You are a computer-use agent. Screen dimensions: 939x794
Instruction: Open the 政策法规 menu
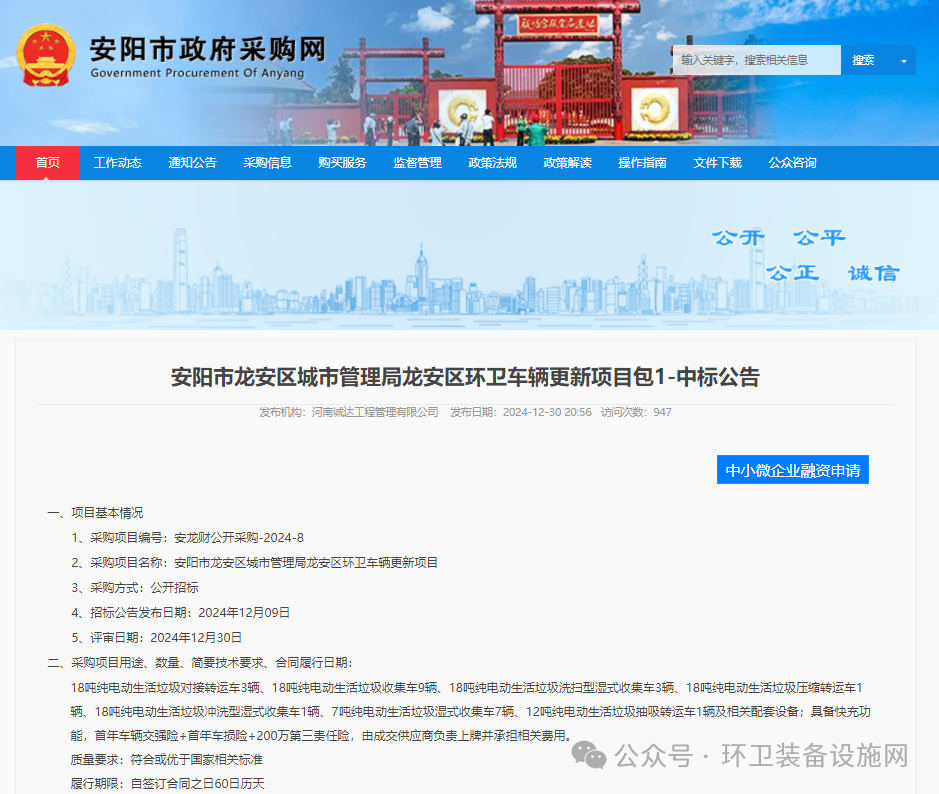coord(490,162)
